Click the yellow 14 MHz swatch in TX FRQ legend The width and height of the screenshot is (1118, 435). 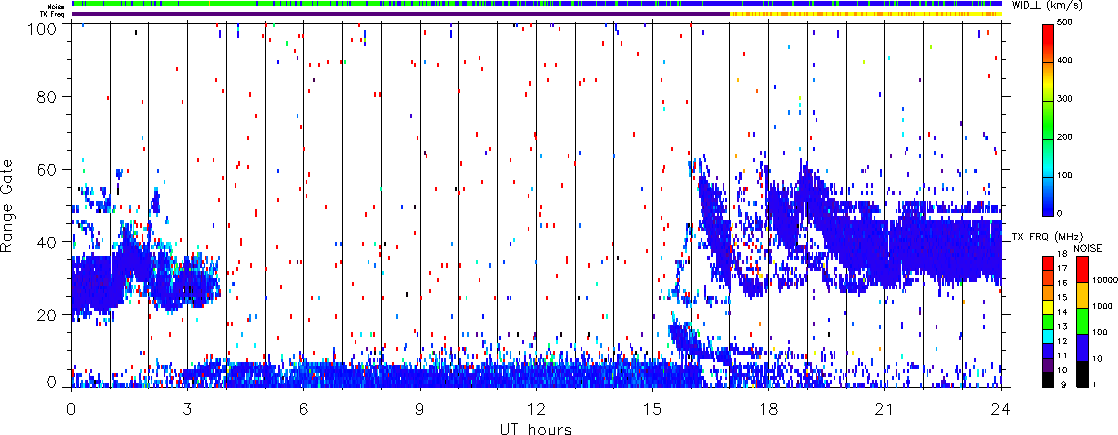pyautogui.click(x=1047, y=307)
